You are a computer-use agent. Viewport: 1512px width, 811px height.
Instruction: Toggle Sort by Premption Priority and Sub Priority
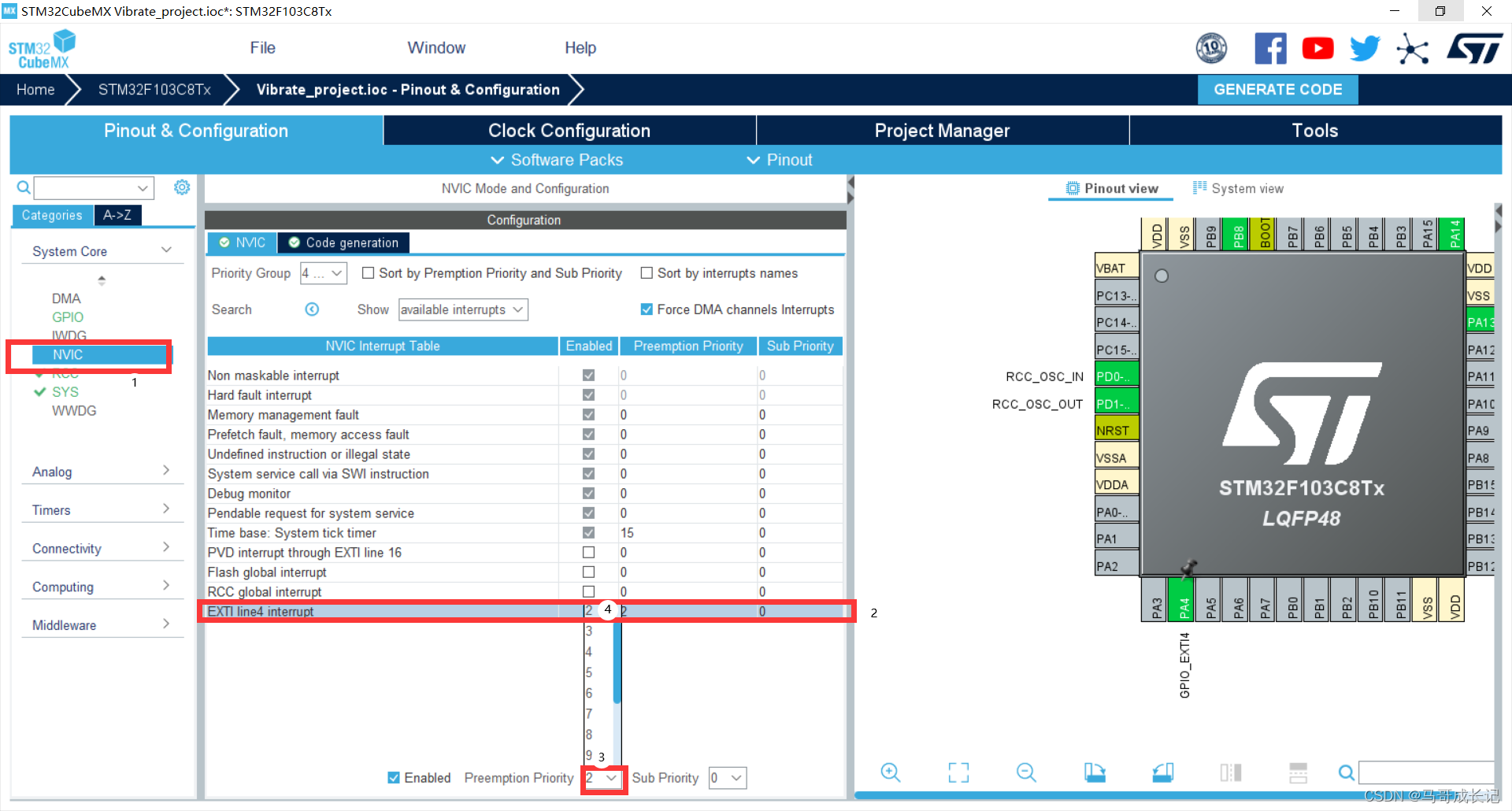coord(368,273)
